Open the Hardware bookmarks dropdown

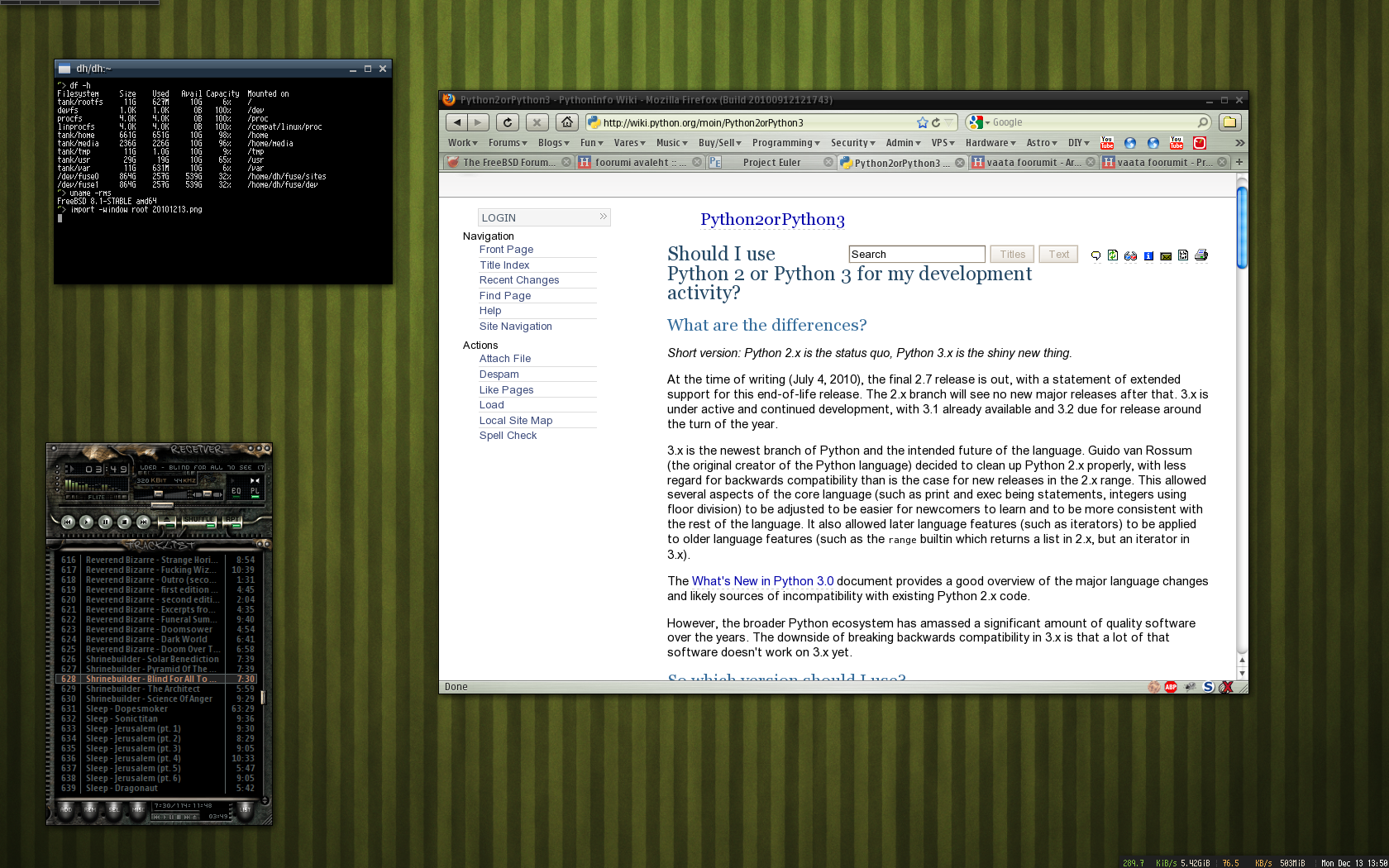click(990, 143)
